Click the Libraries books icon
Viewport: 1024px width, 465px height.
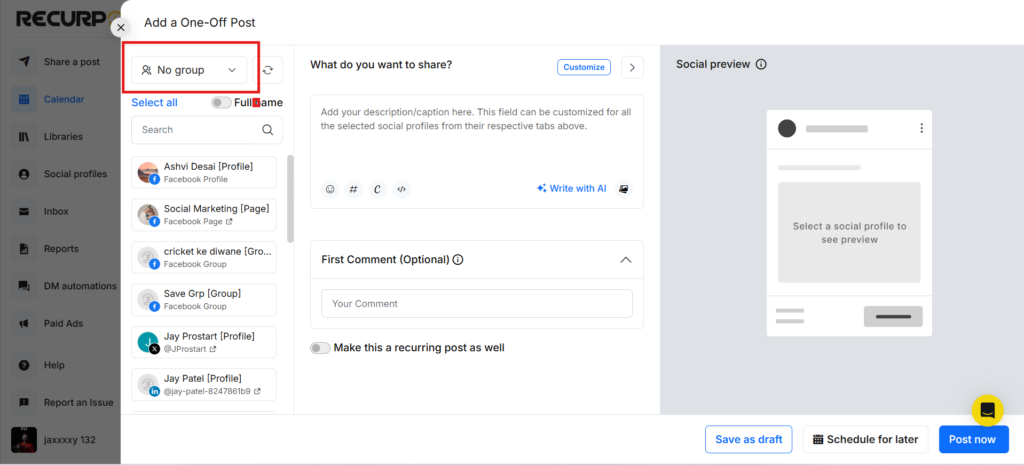tap(24, 136)
